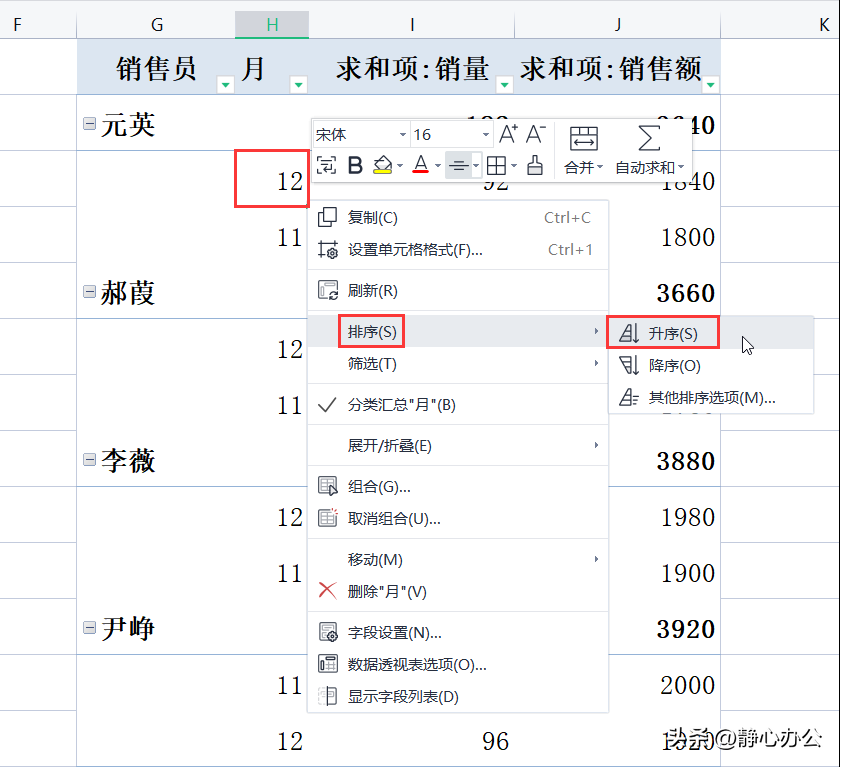Open the 求和项:销量 filter dropdown
The height and width of the screenshot is (767, 841).
(504, 85)
